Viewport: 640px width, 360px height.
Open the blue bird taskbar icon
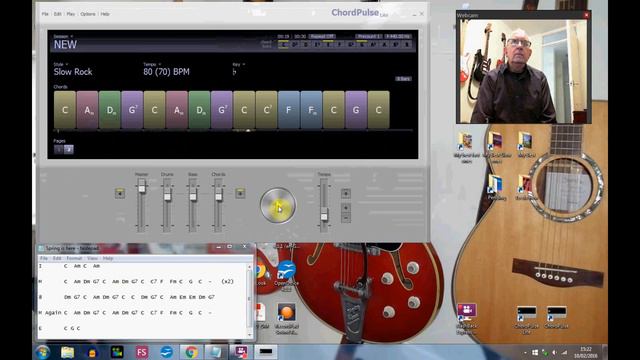pyautogui.click(x=167, y=352)
